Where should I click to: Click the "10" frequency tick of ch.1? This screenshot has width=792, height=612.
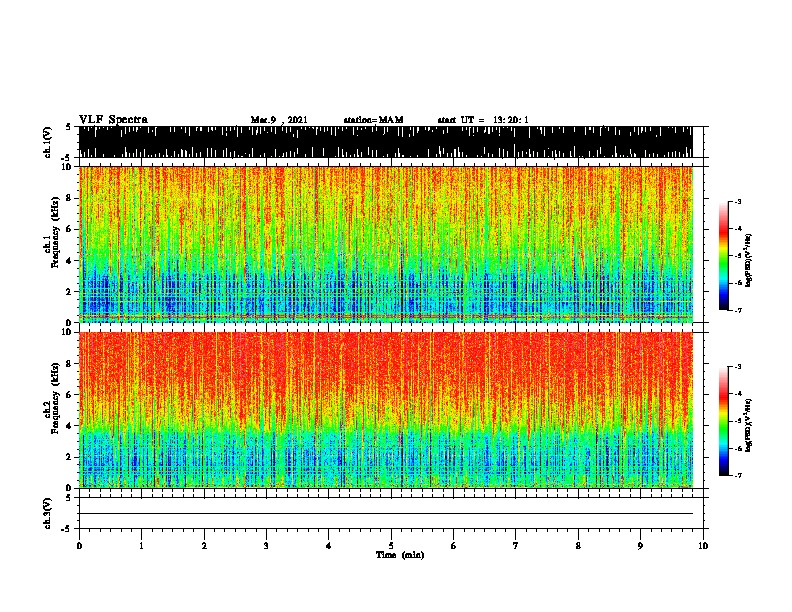point(68,167)
